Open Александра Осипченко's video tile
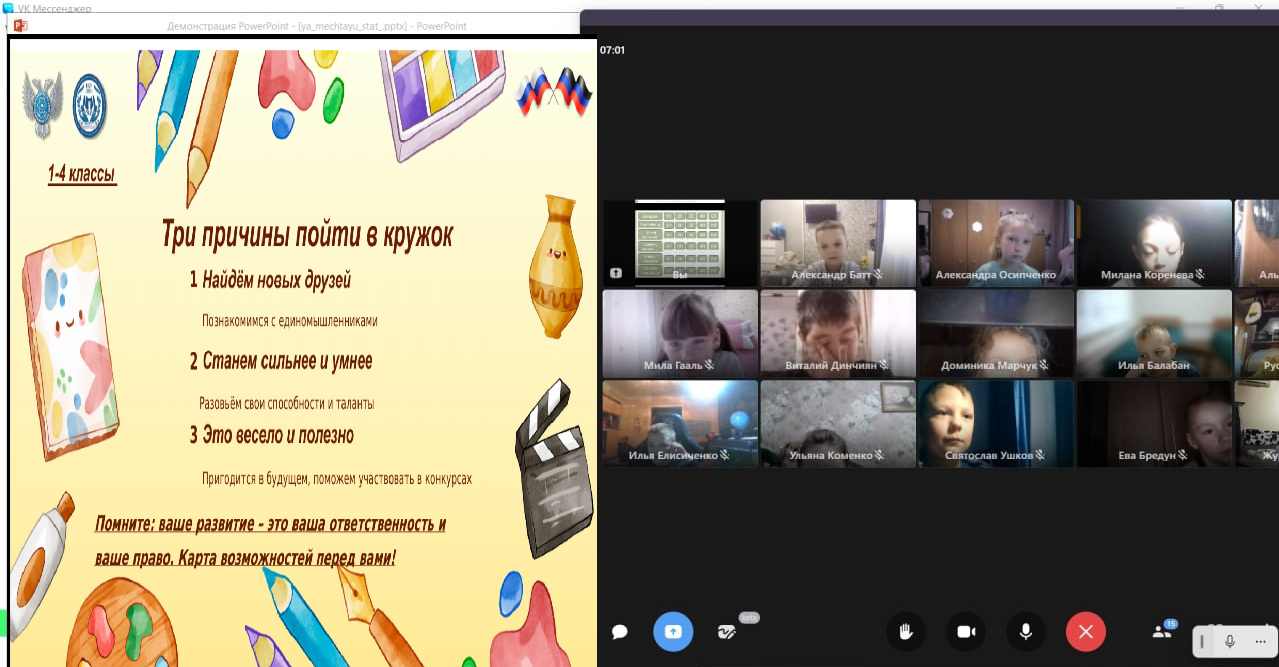The height and width of the screenshot is (667, 1279). (x=996, y=243)
